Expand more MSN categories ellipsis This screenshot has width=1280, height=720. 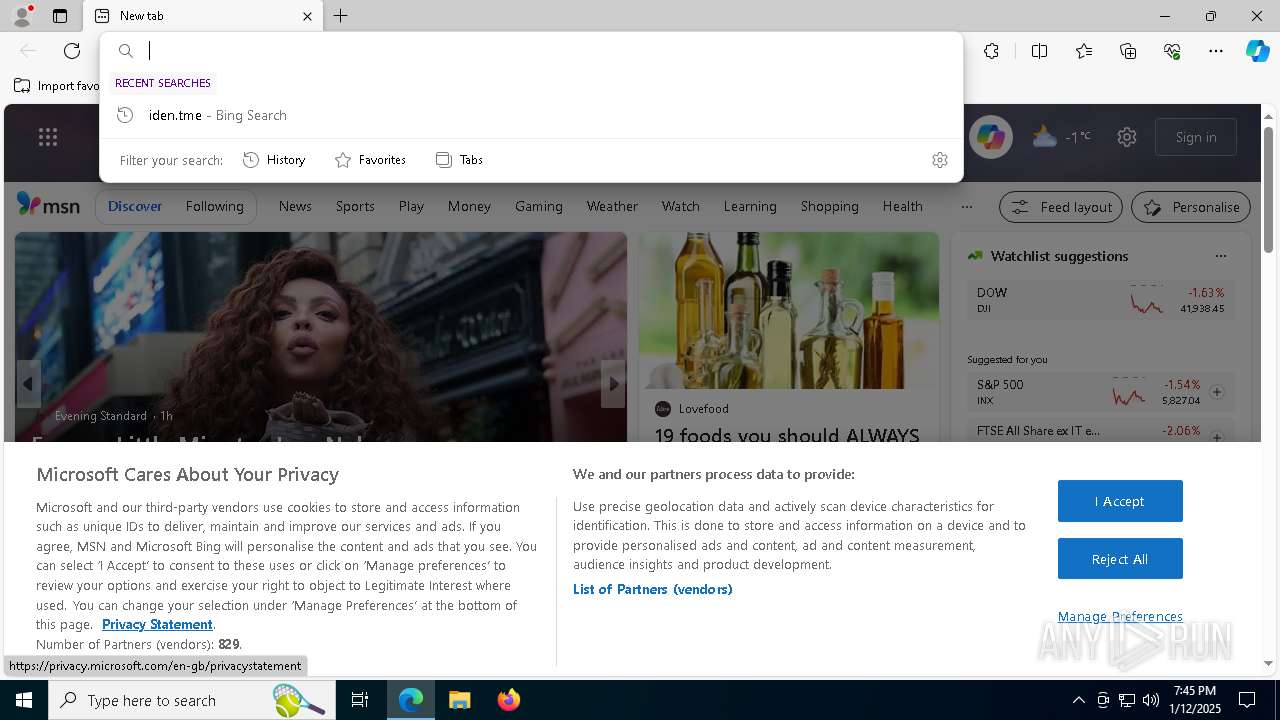[966, 206]
